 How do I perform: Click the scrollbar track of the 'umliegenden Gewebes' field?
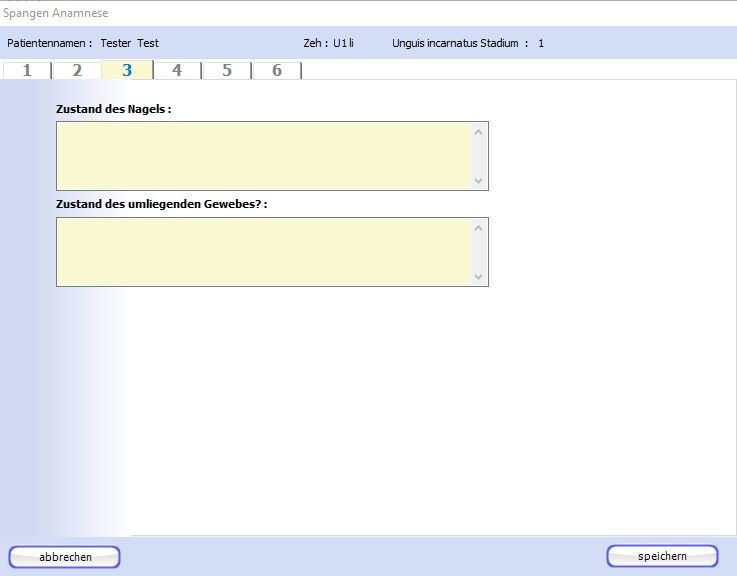[478, 252]
